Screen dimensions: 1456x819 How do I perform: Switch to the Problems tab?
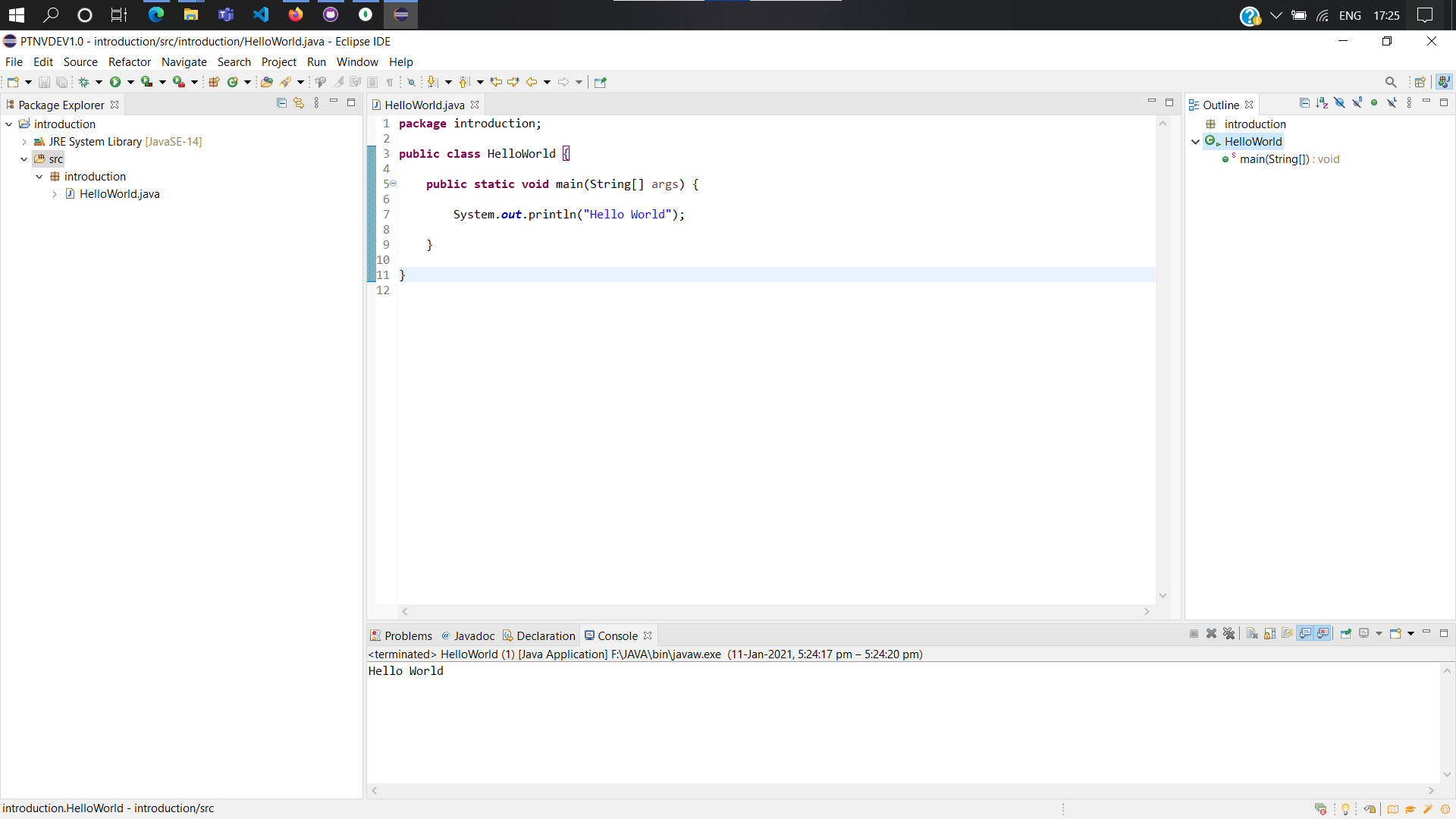(x=407, y=635)
